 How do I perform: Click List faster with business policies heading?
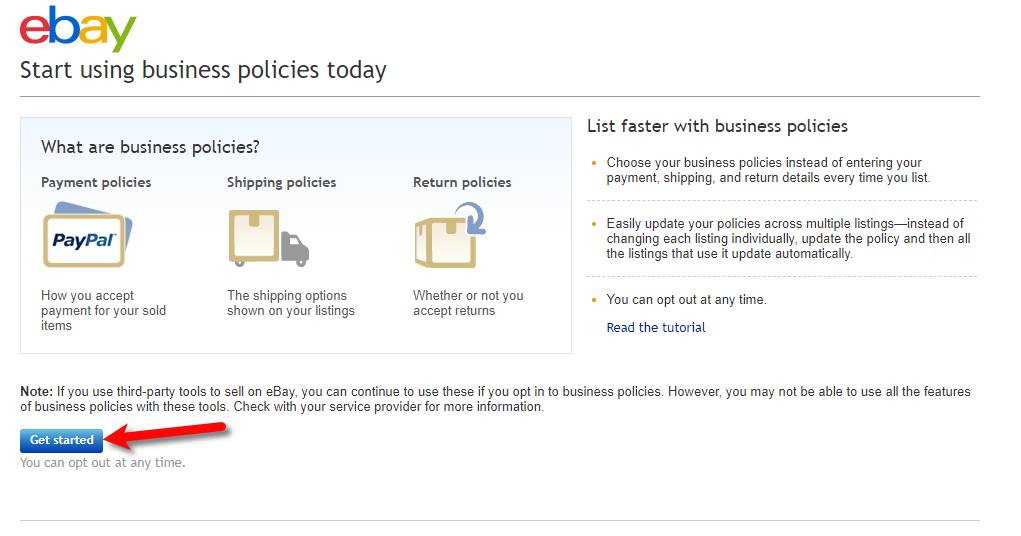(x=718, y=126)
